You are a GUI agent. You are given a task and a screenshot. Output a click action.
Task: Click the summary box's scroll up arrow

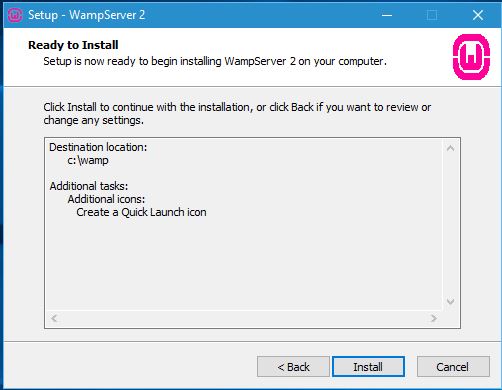[x=450, y=148]
